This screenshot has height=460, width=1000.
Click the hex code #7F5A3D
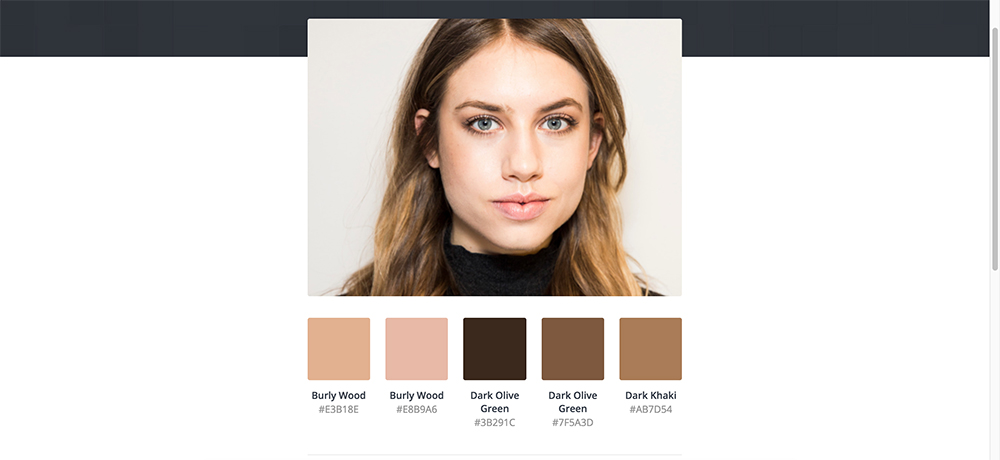point(573,423)
